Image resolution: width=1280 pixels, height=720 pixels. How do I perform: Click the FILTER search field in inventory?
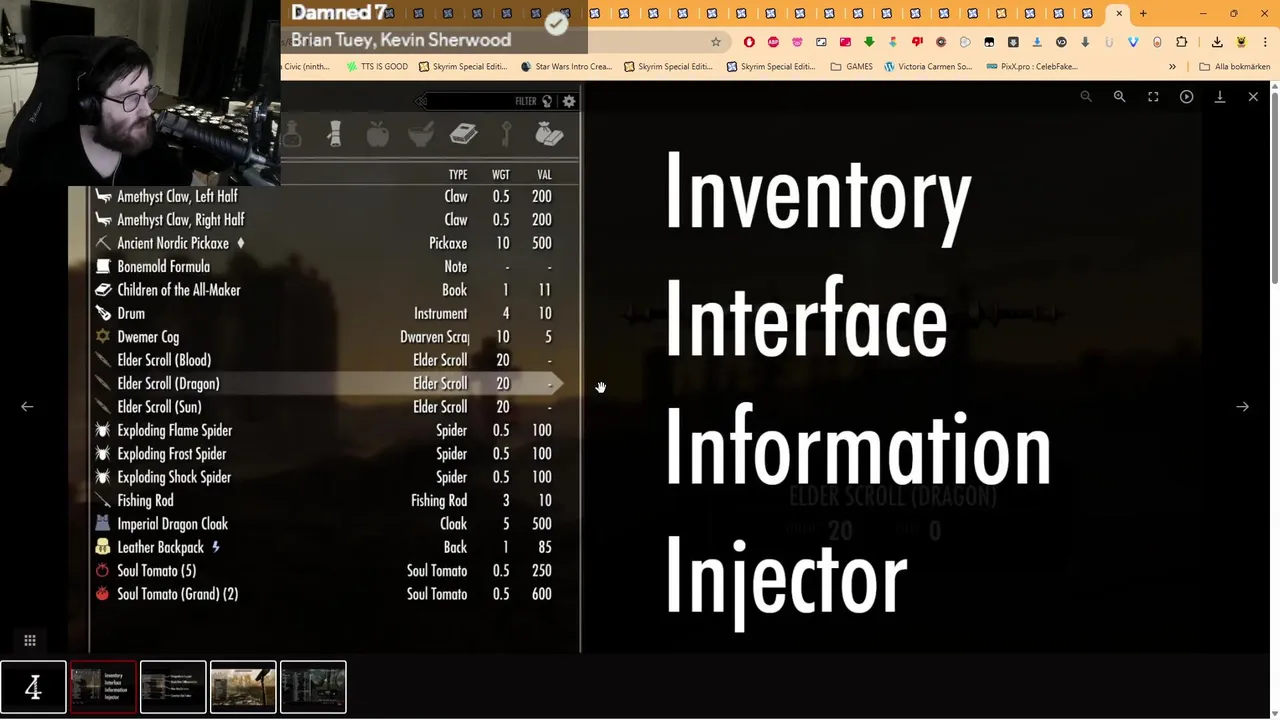[488, 102]
